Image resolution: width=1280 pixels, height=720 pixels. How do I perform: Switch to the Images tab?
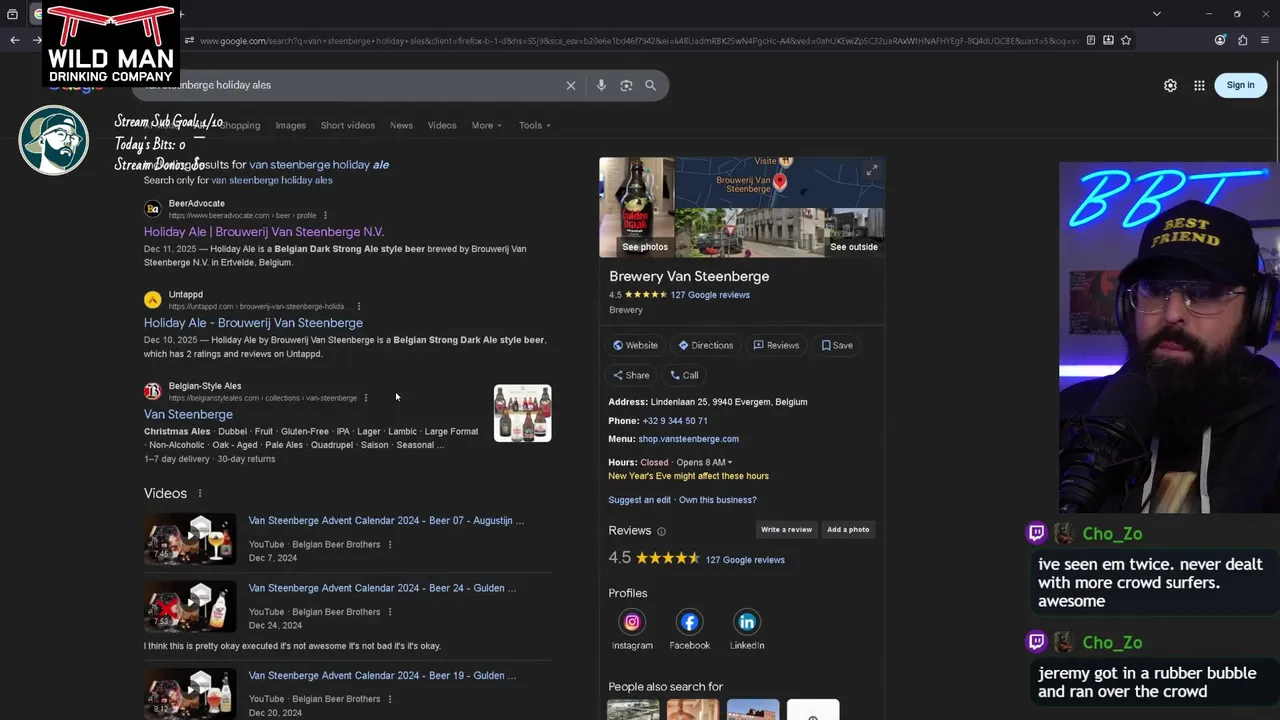coord(291,125)
